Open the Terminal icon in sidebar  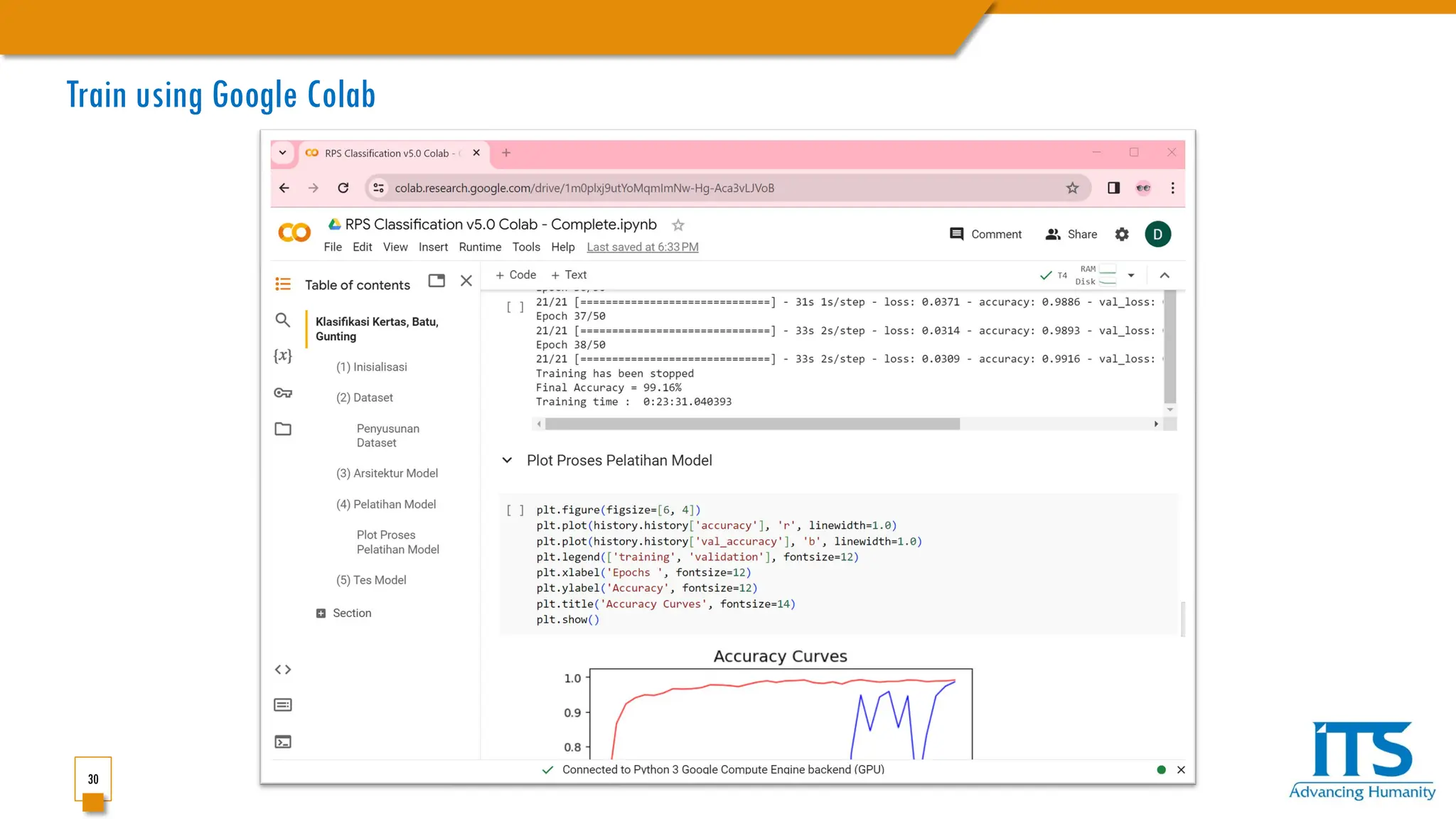point(283,742)
